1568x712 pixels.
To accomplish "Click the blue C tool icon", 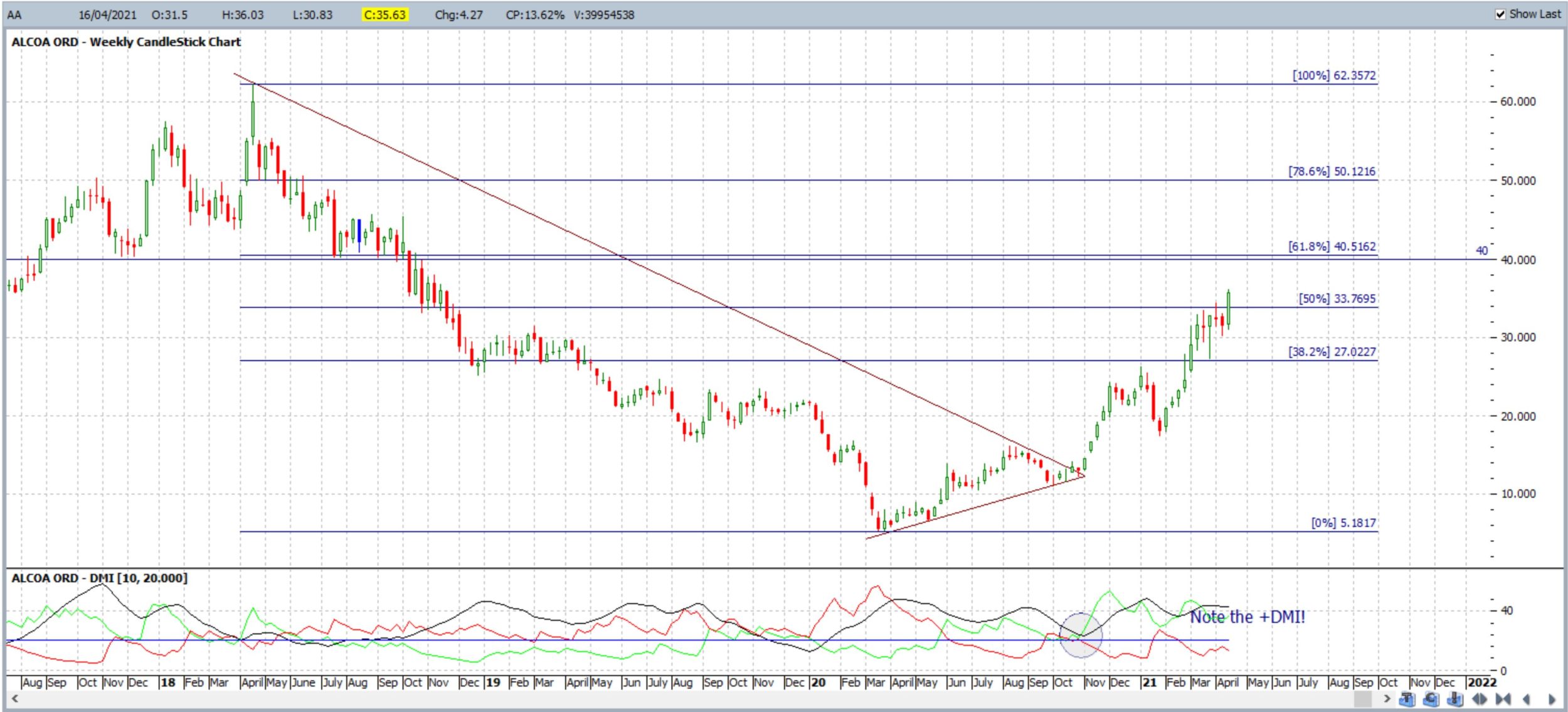I will click(1431, 699).
